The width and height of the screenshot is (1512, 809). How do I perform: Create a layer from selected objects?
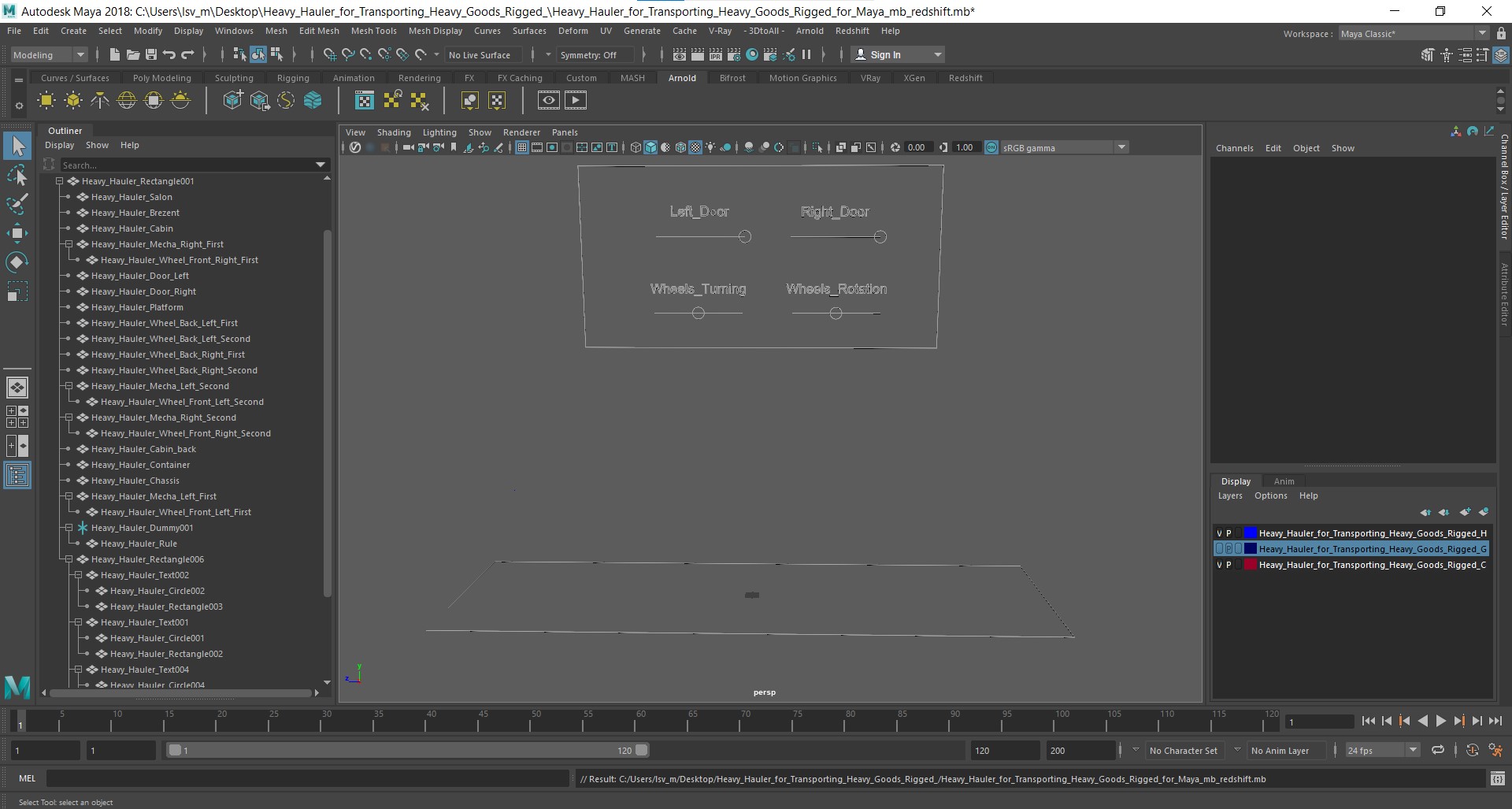(x=1484, y=512)
